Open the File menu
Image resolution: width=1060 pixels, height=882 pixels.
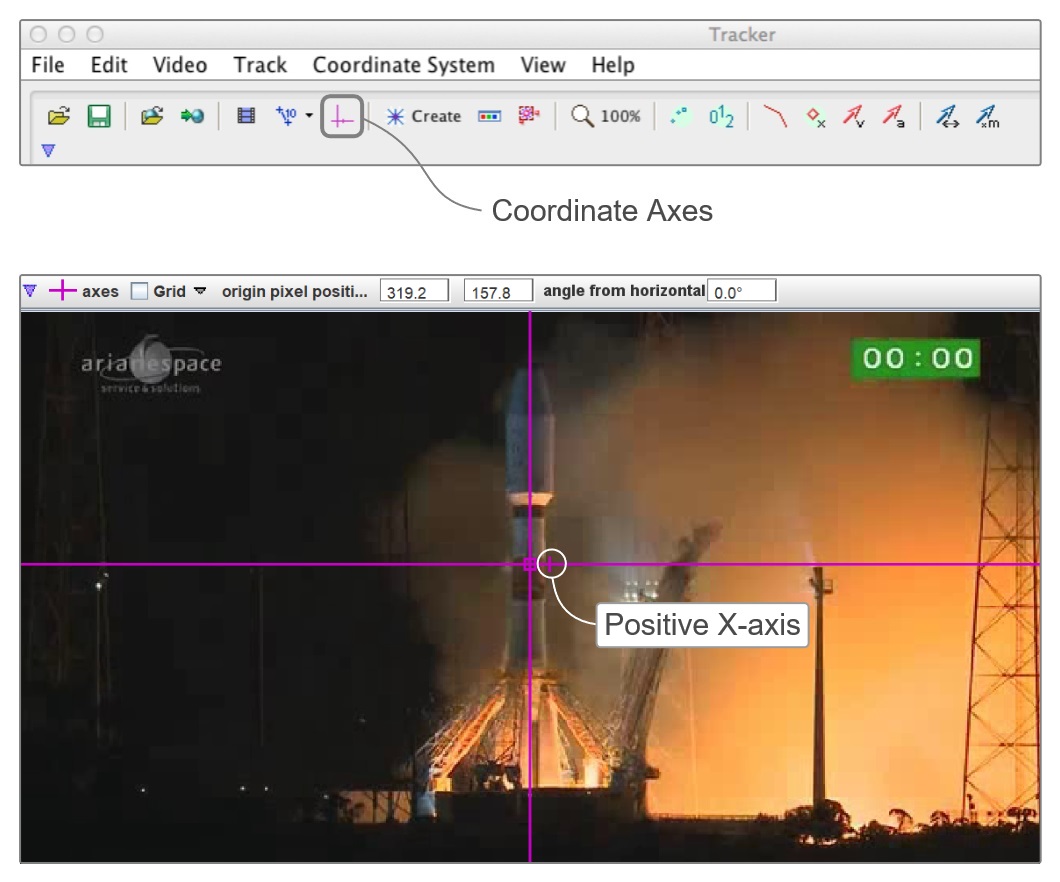pyautogui.click(x=48, y=65)
